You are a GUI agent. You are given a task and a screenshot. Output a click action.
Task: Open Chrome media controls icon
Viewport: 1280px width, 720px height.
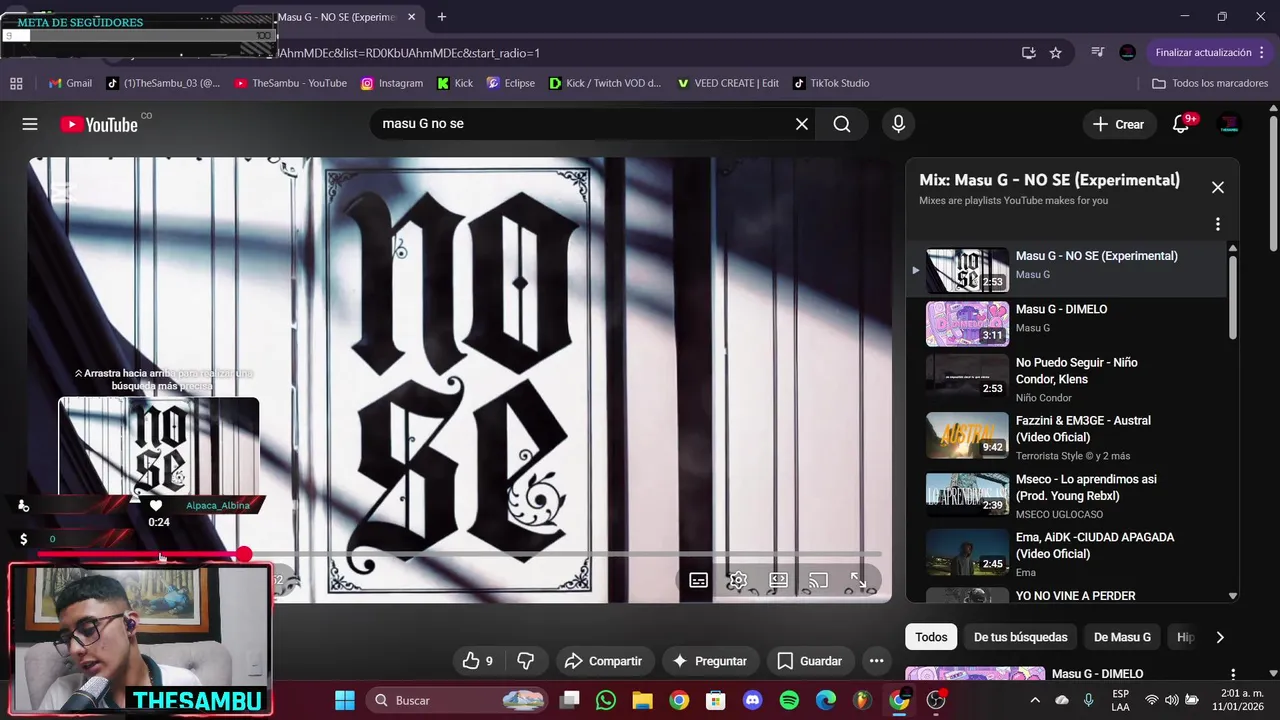coord(1098,53)
